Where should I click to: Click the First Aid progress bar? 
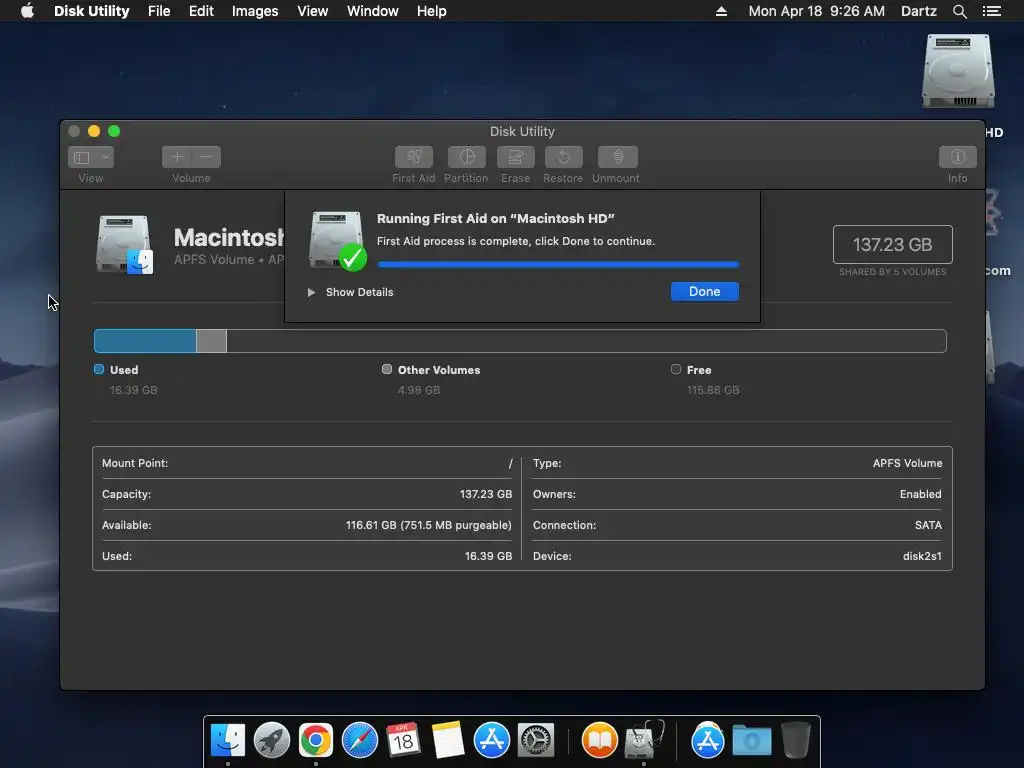point(558,264)
